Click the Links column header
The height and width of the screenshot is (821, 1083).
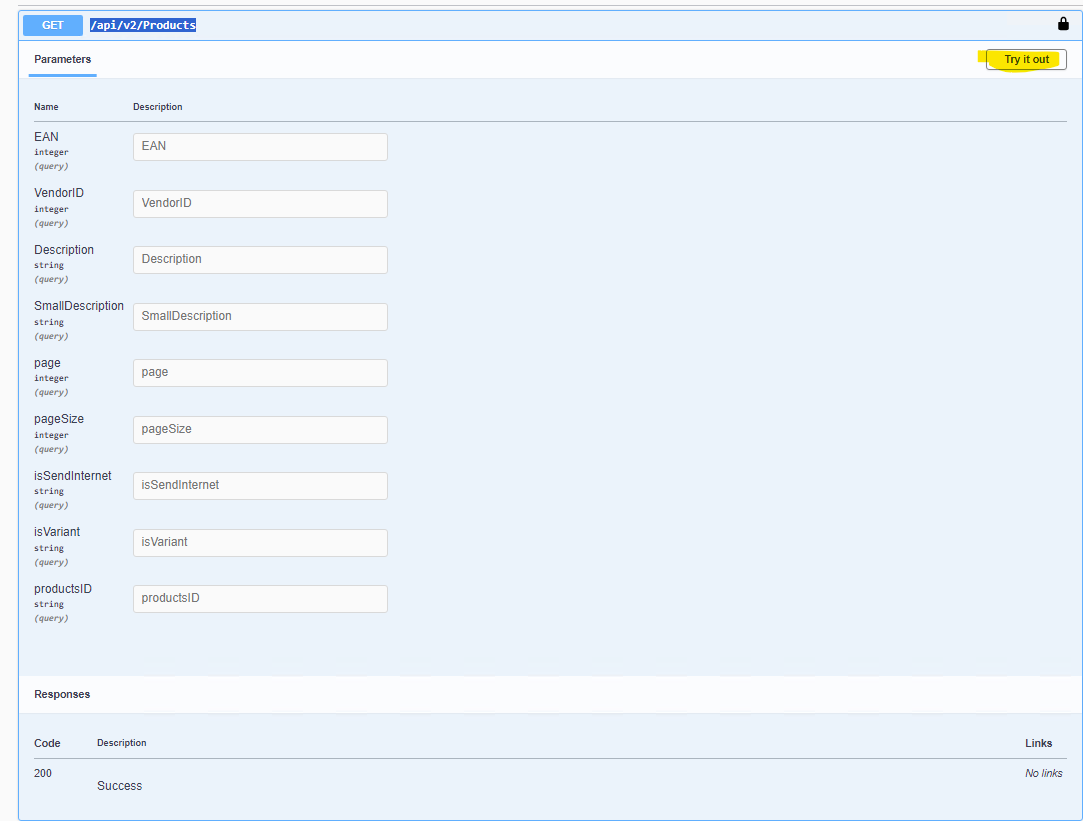[1038, 743]
